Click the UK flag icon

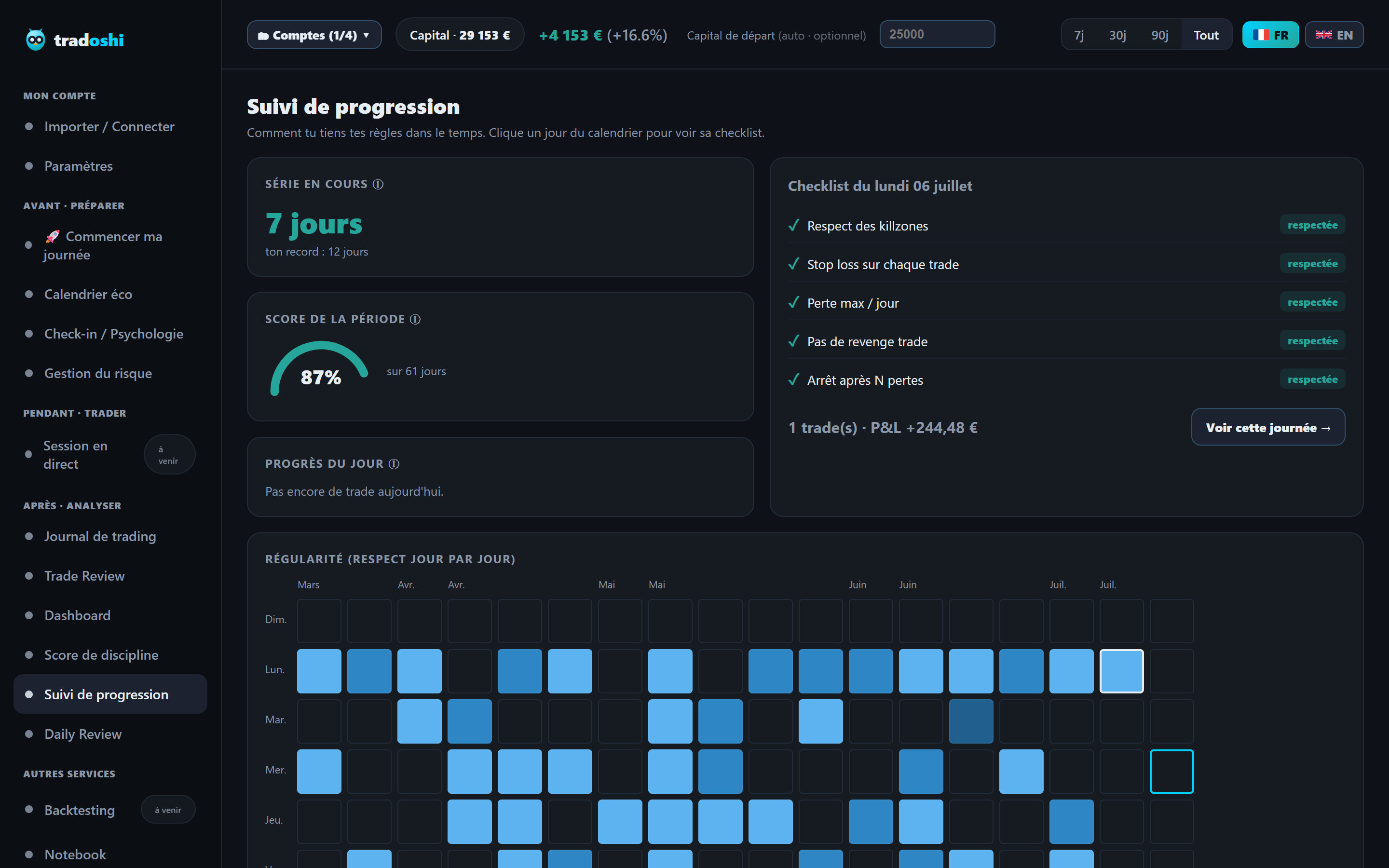[1323, 35]
